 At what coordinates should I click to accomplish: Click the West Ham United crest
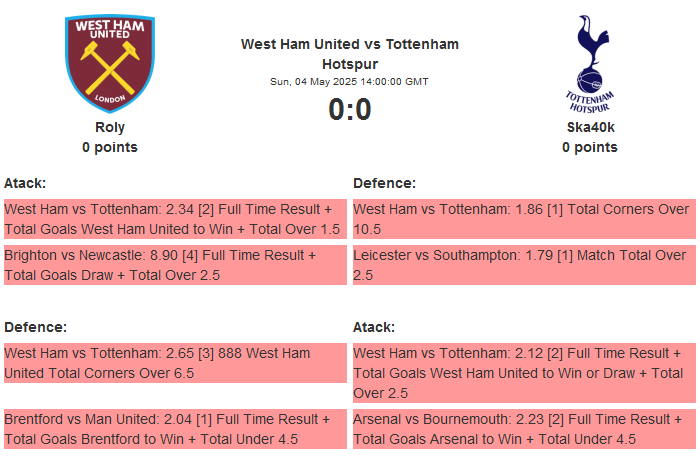pyautogui.click(x=110, y=63)
